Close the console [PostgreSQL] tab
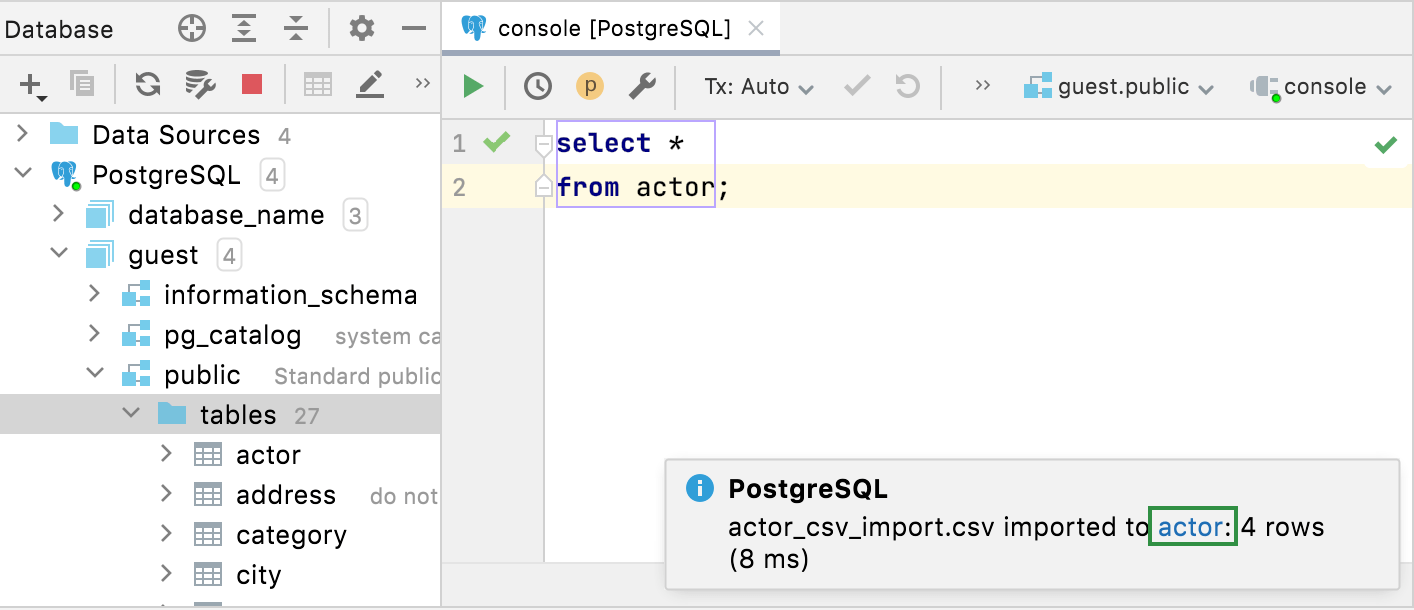Viewport: 1414px width, 610px height. [756, 29]
